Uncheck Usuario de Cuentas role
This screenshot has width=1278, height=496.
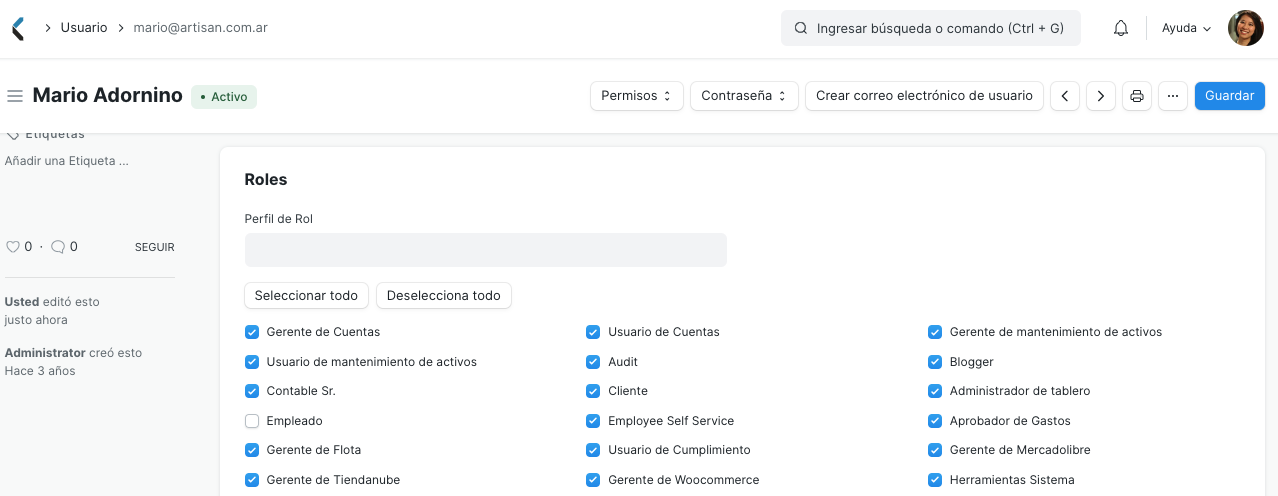pyautogui.click(x=593, y=332)
